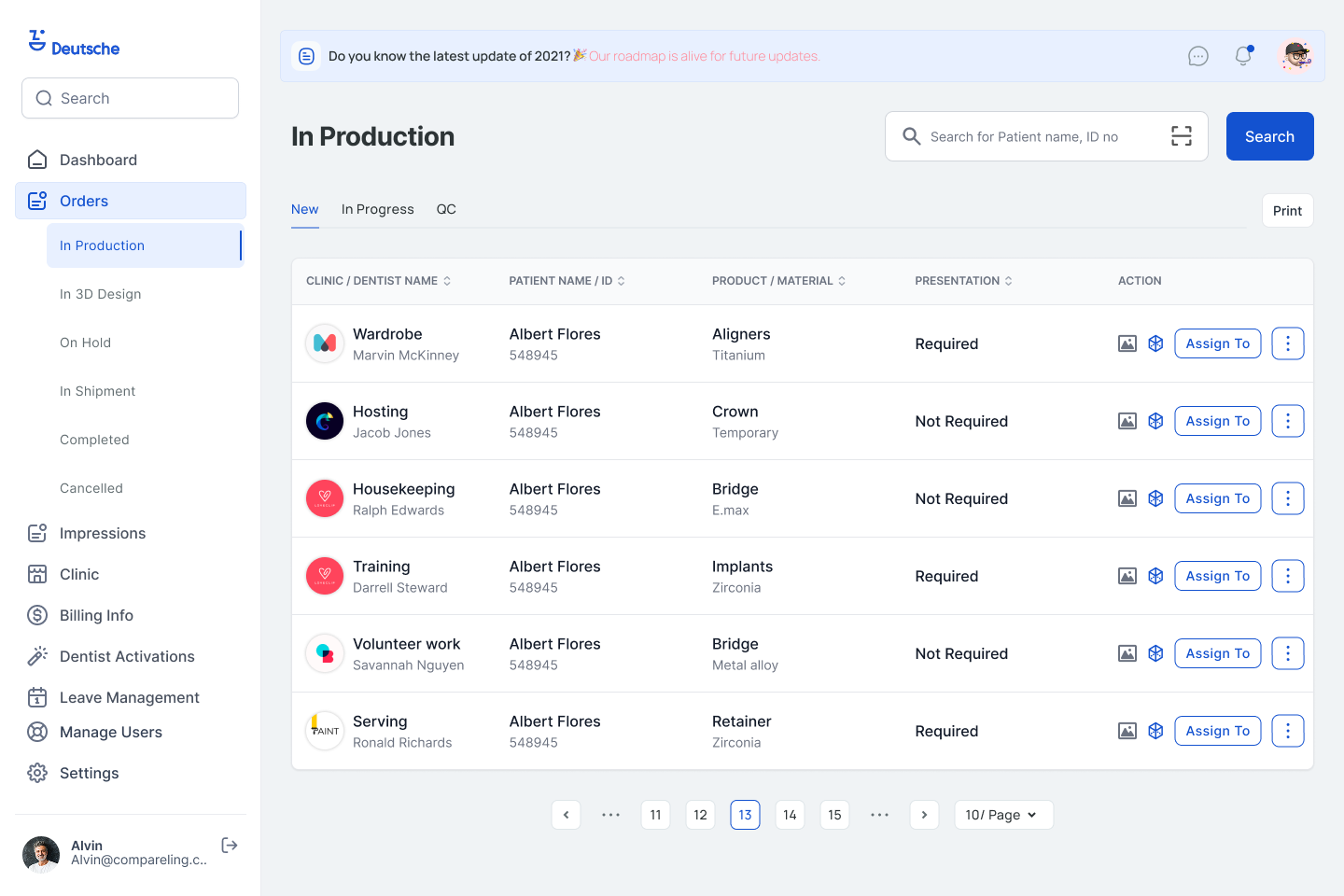Focus the sidebar Search field
Viewport: 1344px width, 896px height.
click(130, 98)
